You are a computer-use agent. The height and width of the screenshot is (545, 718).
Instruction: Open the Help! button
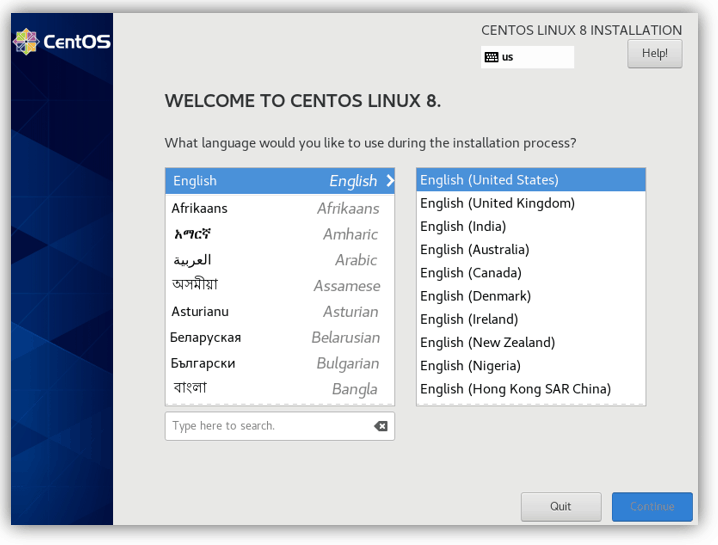pyautogui.click(x=654, y=54)
